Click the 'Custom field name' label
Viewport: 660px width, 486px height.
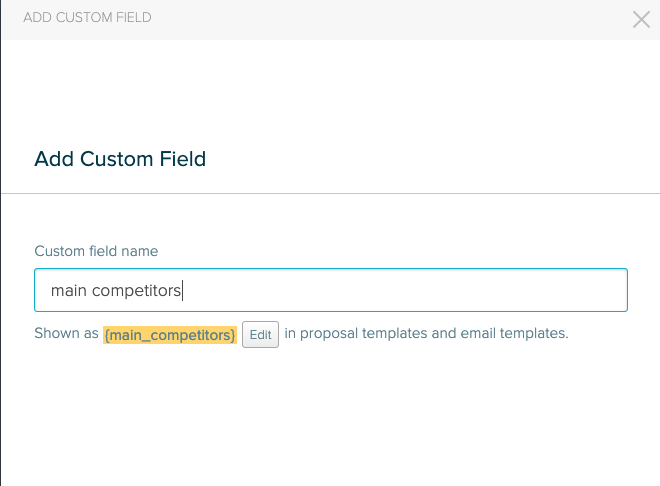(96, 251)
